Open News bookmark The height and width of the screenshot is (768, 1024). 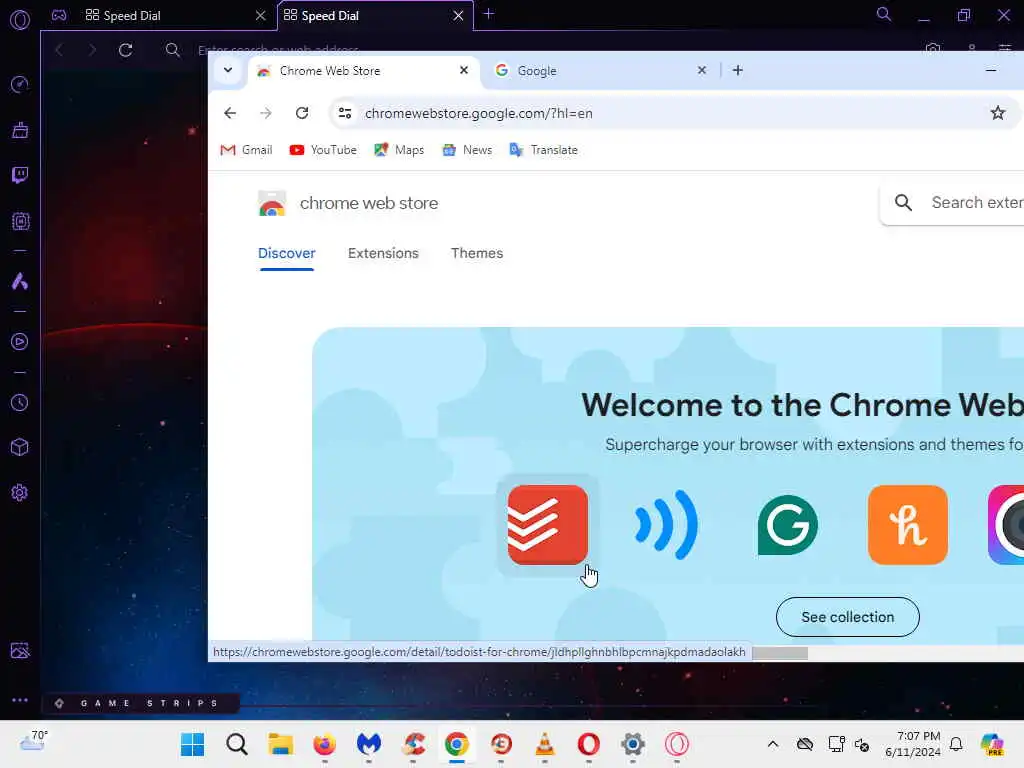pos(467,150)
